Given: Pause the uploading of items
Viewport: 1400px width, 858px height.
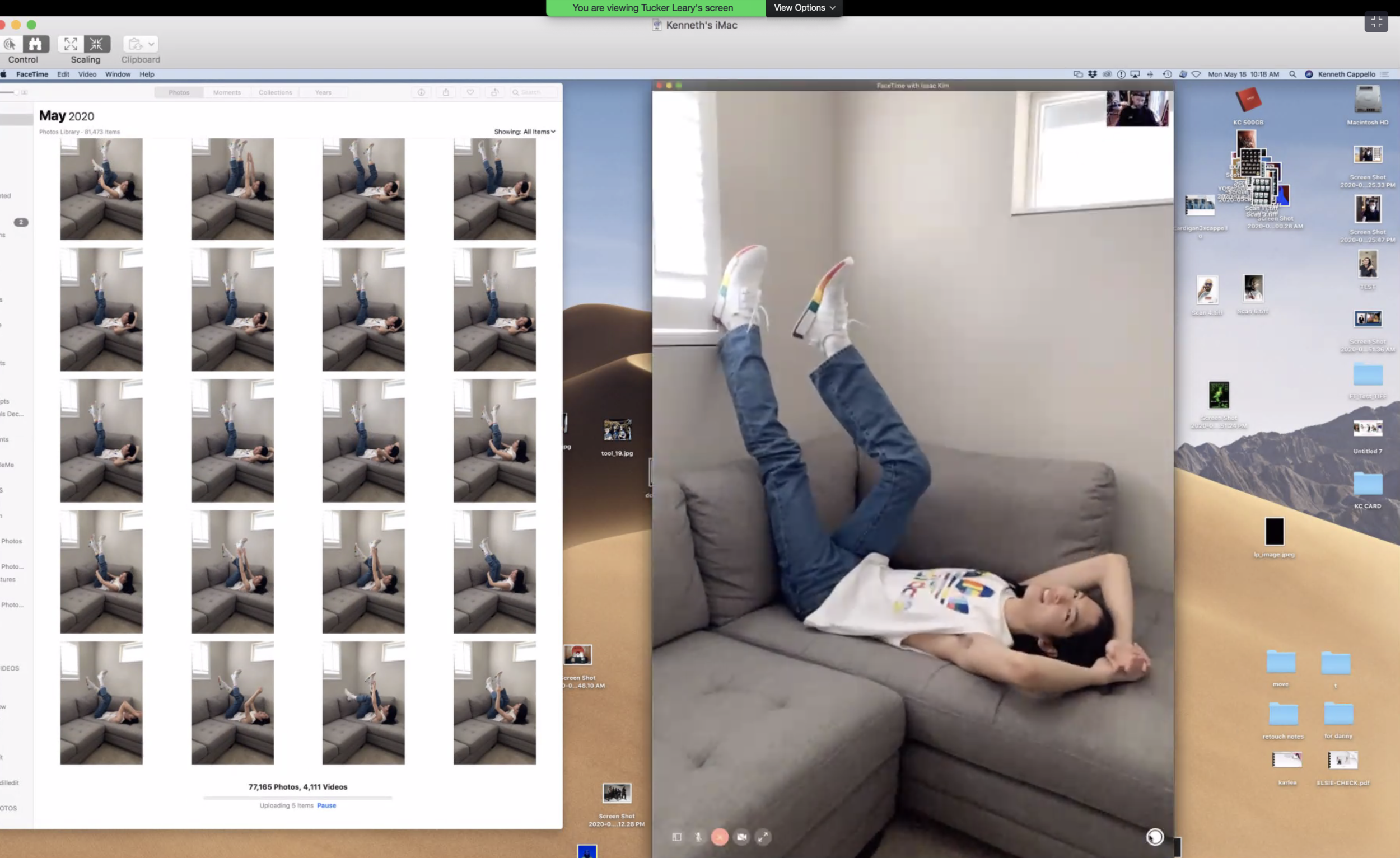Looking at the screenshot, I should (x=326, y=805).
